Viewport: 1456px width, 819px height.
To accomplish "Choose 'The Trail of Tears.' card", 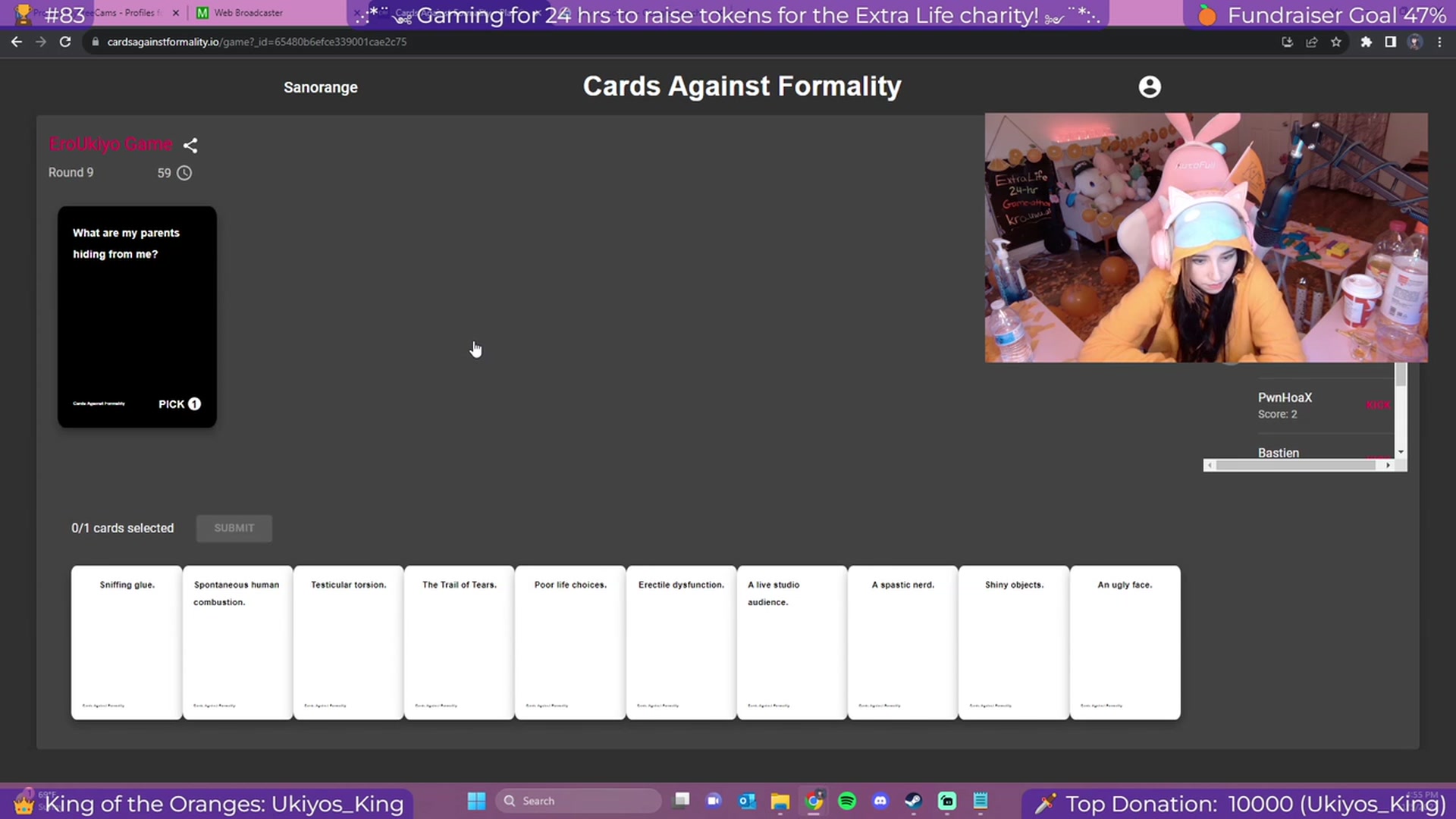I will pos(459,642).
